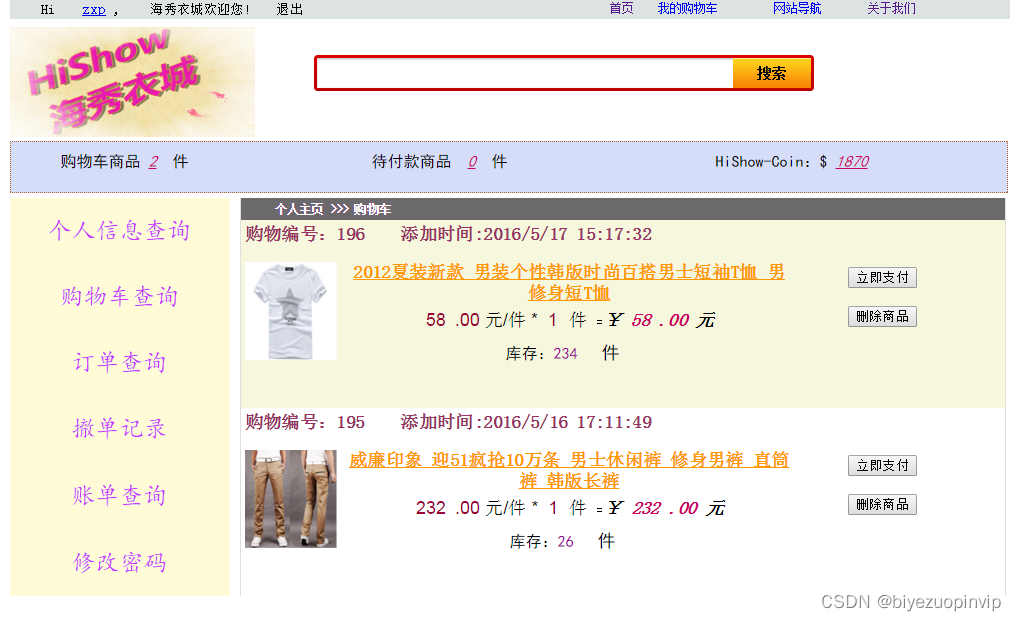Click the white T-shirt product thumbnail

tap(290, 310)
